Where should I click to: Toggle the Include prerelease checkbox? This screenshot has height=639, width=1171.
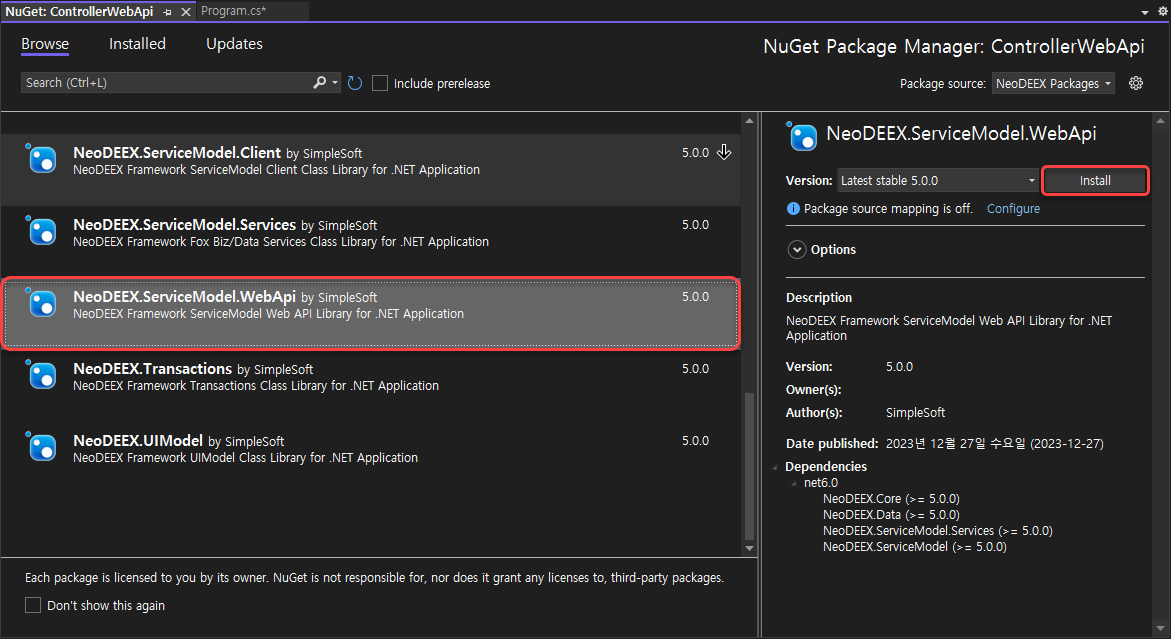(380, 83)
